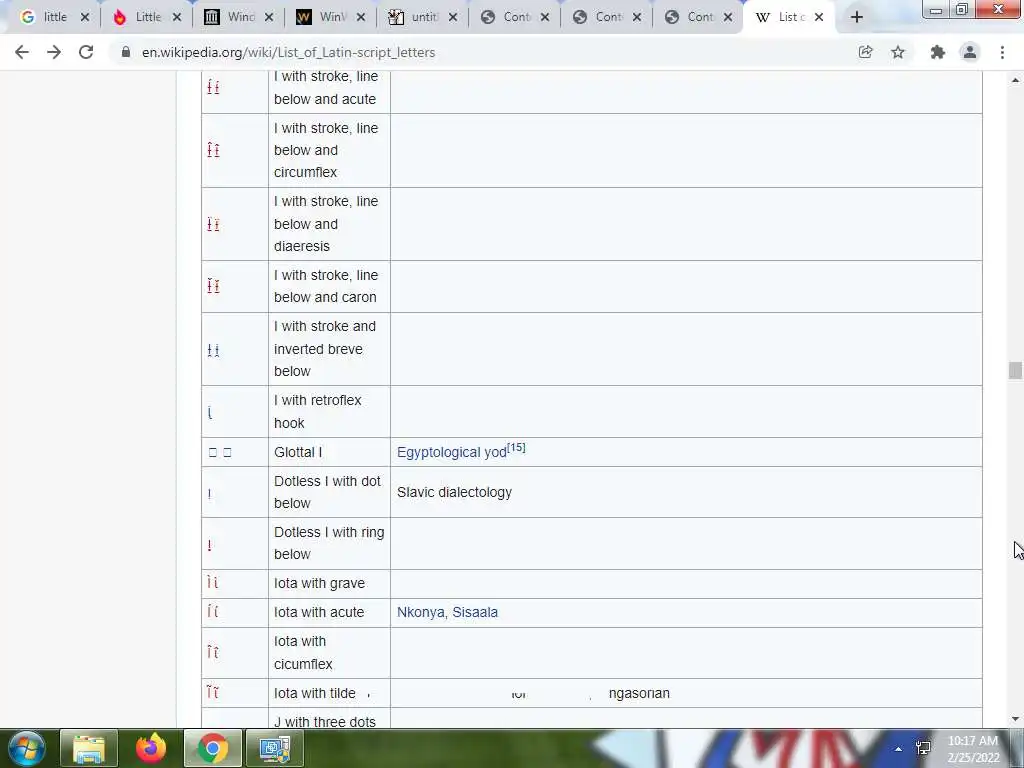Open the Nkonya link
The image size is (1024, 768).
point(421,612)
